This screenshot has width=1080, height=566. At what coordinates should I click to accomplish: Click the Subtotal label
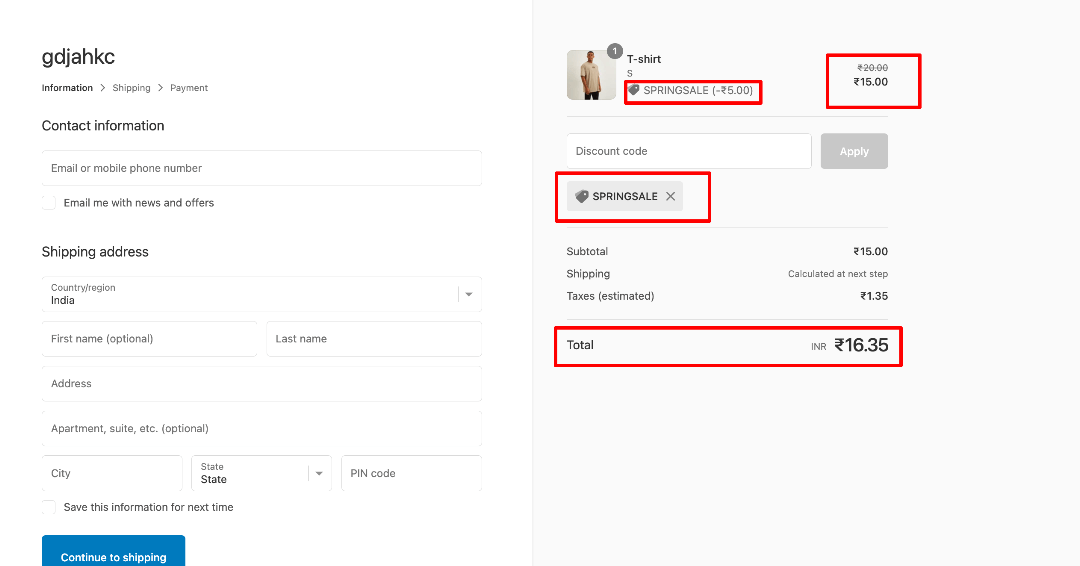(x=587, y=251)
